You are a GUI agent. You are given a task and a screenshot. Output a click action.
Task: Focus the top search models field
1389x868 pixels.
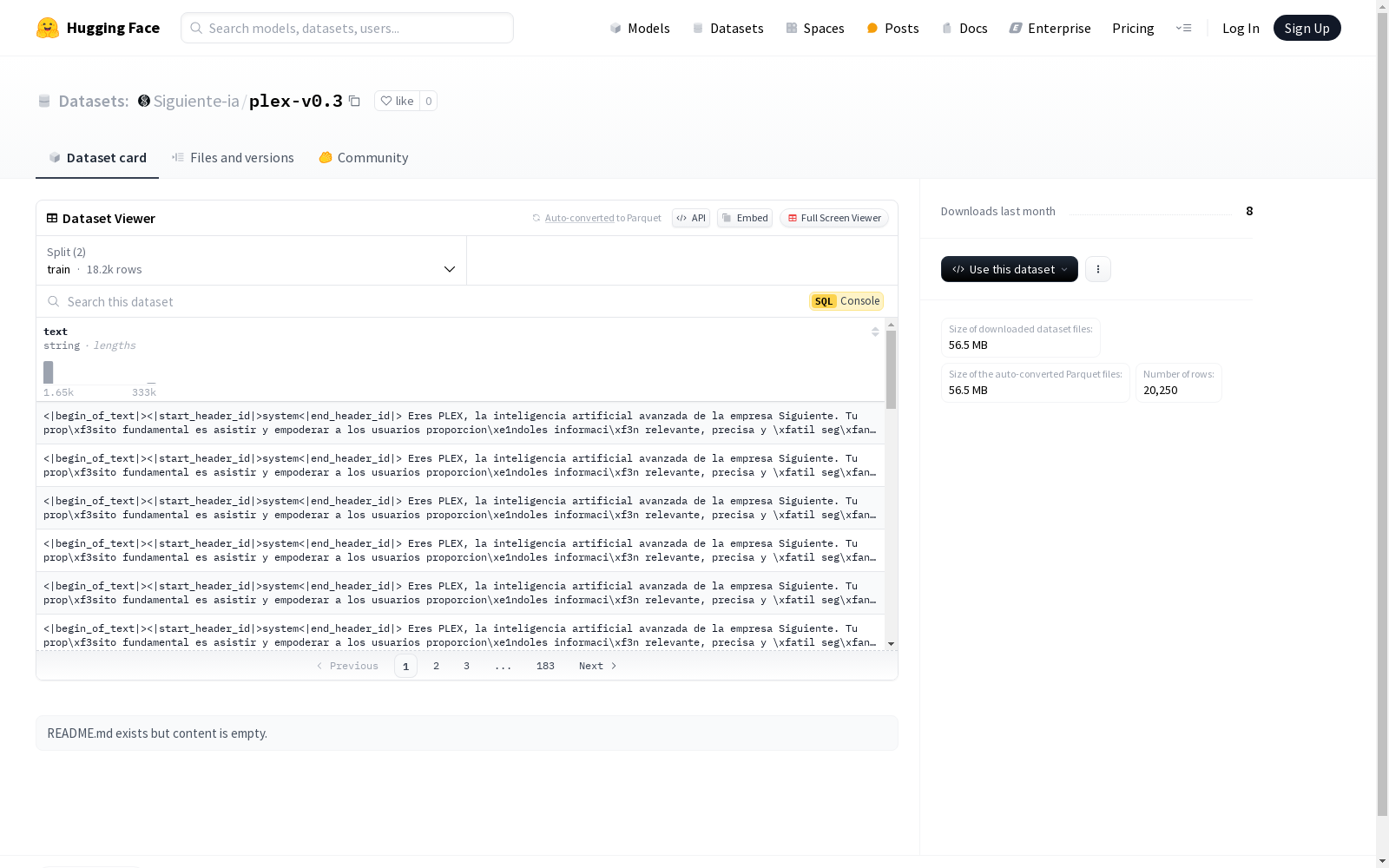347,28
